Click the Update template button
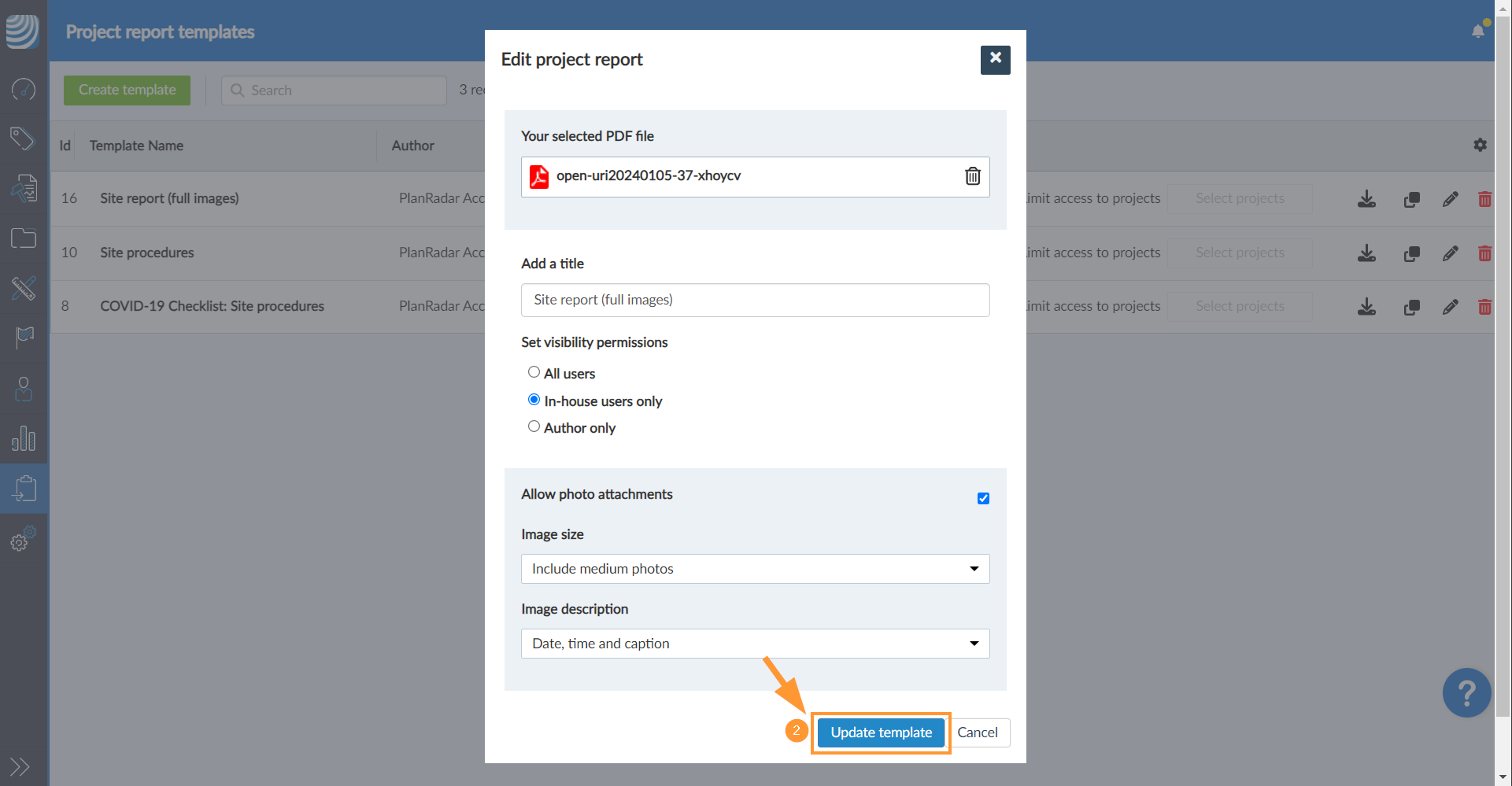 (881, 732)
